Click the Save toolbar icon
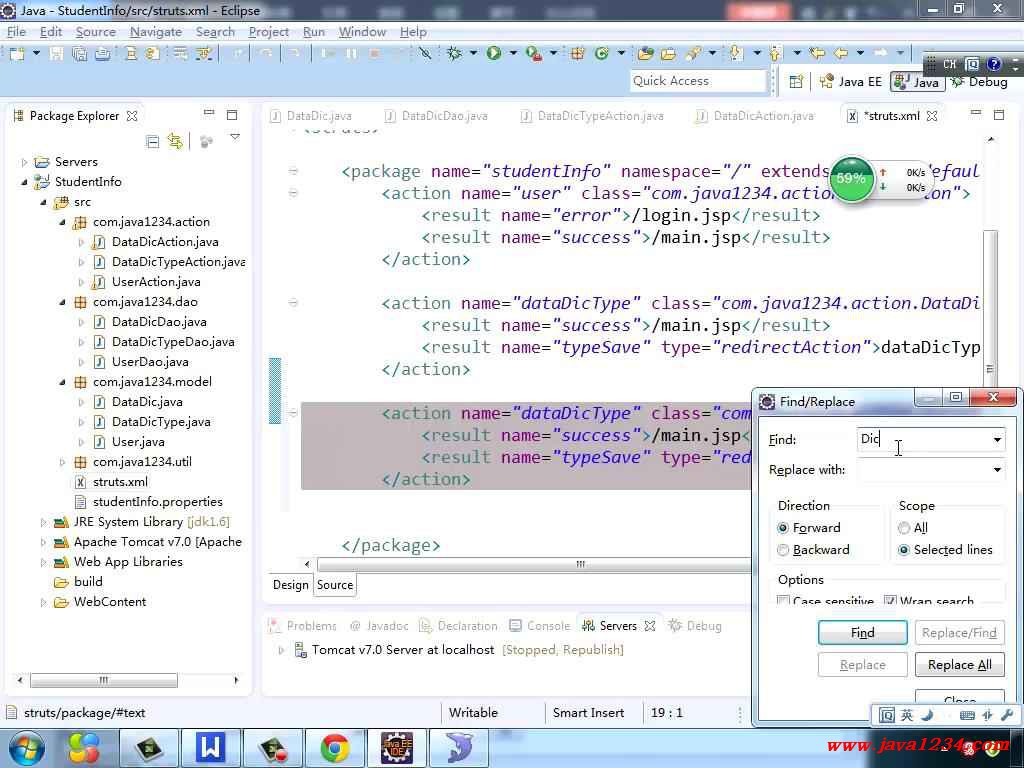 [57, 54]
